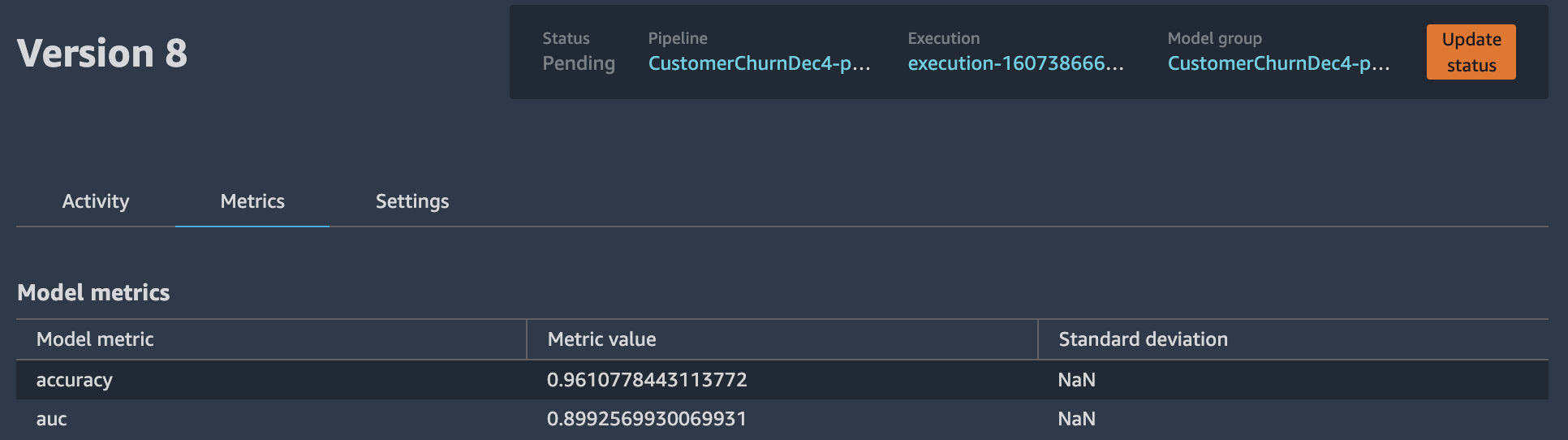Viewport: 1568px width, 440px height.
Task: Open the CustomerChurnDec4 pipeline link
Action: (759, 63)
